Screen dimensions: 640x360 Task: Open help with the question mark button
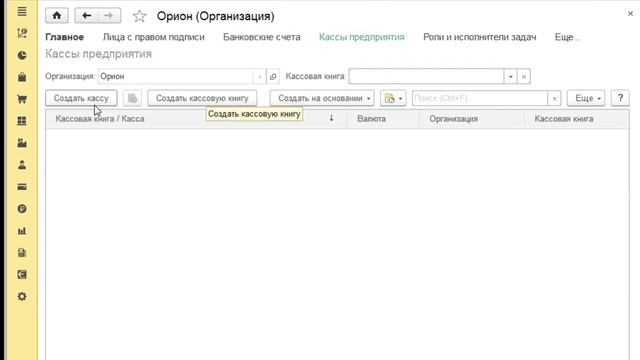[620, 98]
